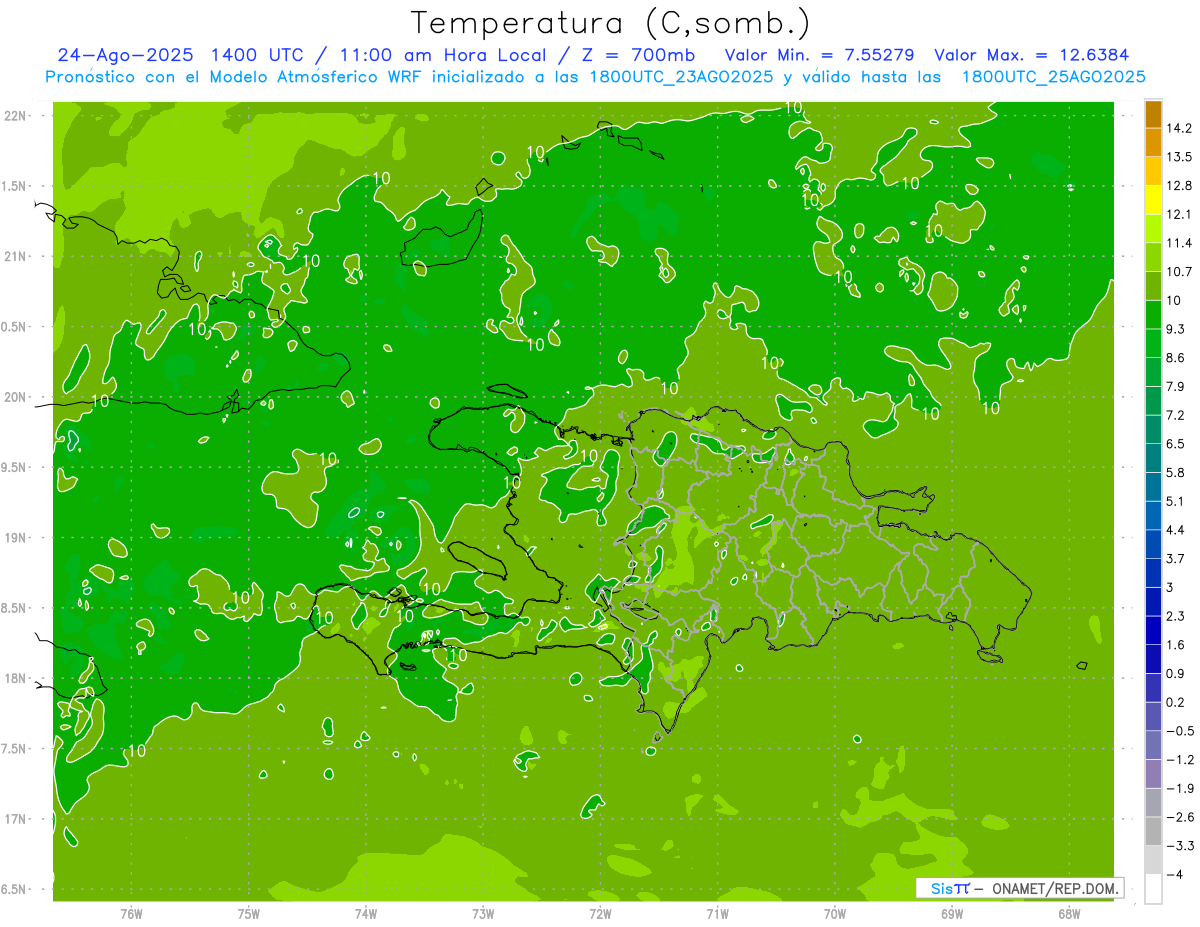Image resolution: width=1200 pixels, height=927 pixels.
Task: Click the "73W" longitude axis label
Action: 483,914
